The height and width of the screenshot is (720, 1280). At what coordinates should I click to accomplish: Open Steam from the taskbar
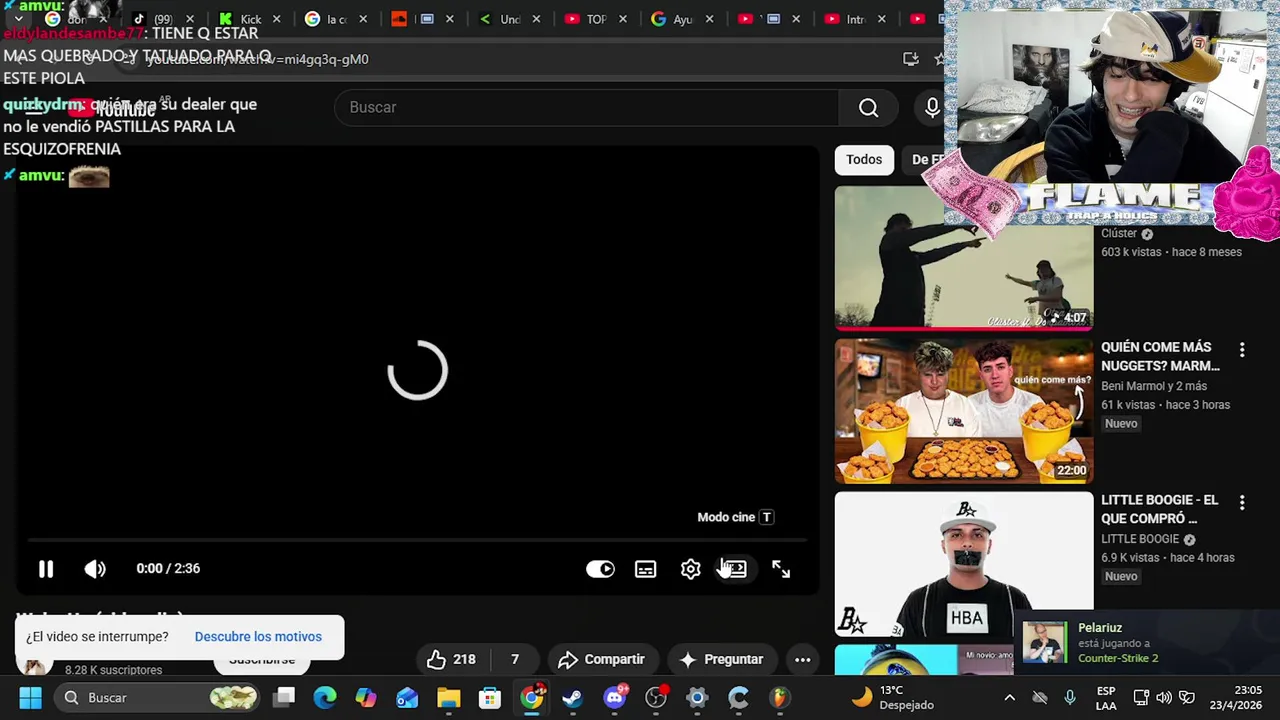click(x=573, y=698)
